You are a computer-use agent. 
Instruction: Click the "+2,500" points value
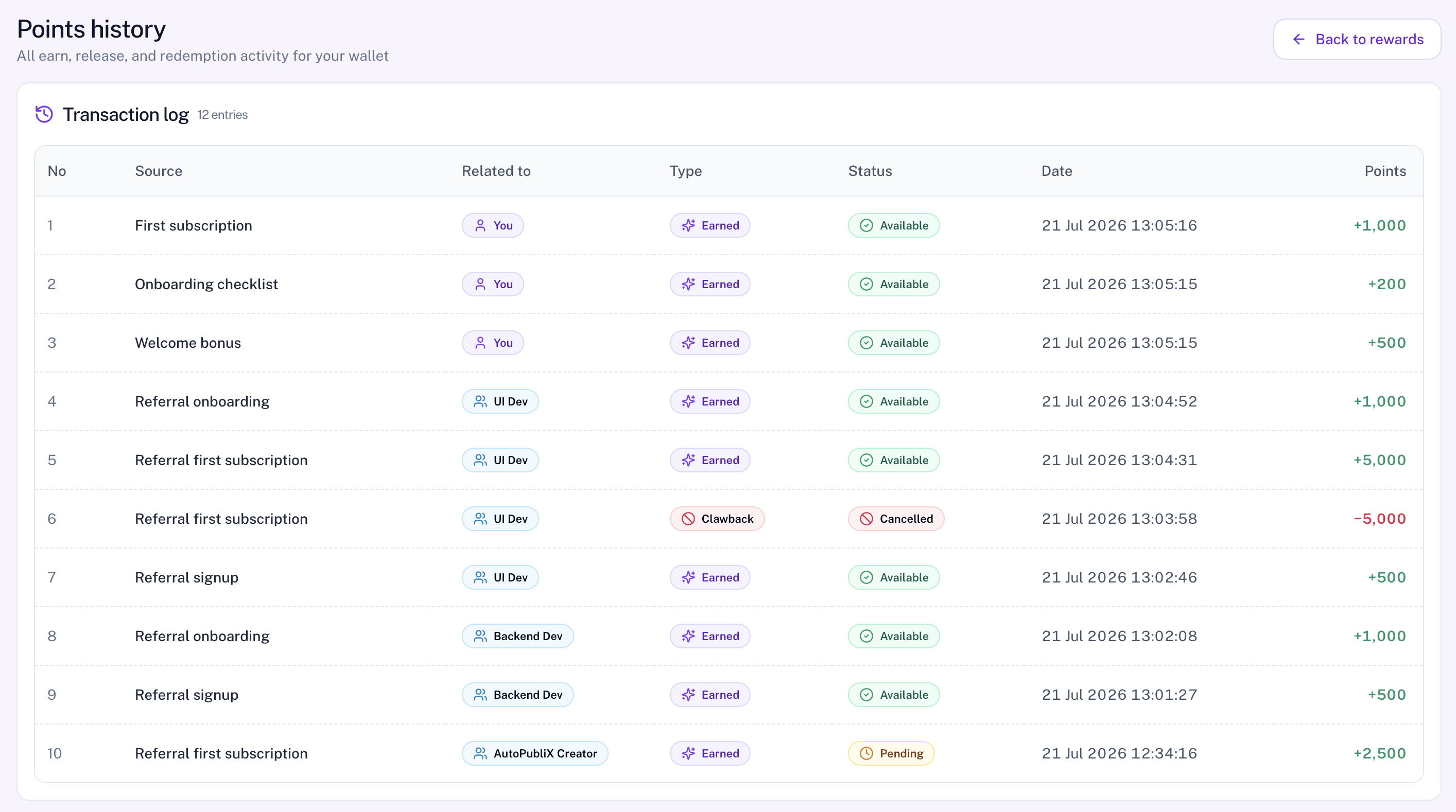[x=1380, y=754]
